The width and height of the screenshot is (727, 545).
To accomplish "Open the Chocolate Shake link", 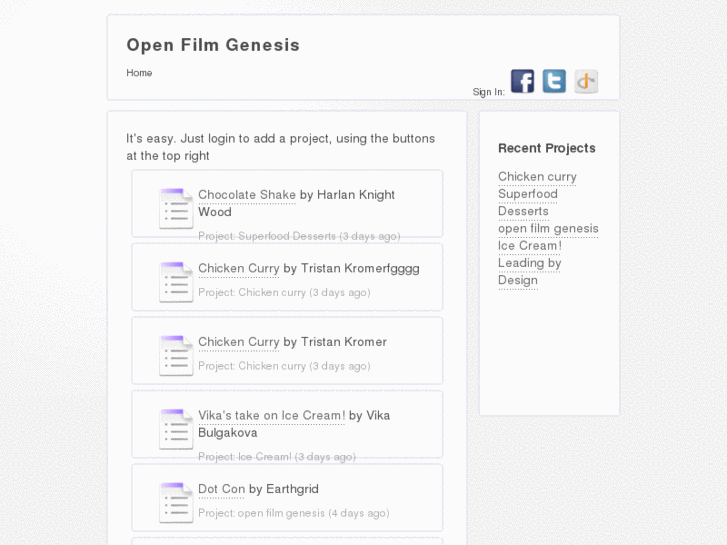I will pyautogui.click(x=247, y=195).
